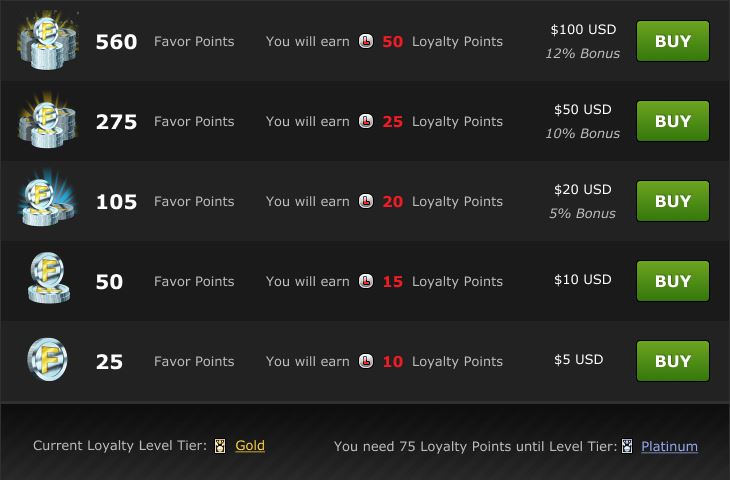
Task: Buy the $10 USD 50 Favor Points package
Action: 673,281
